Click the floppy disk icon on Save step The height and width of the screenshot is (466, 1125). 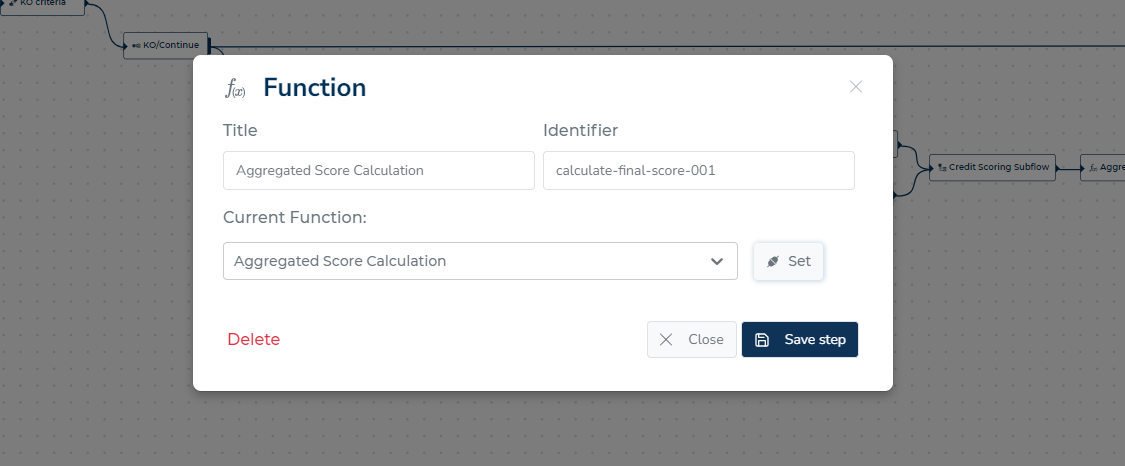pos(762,340)
